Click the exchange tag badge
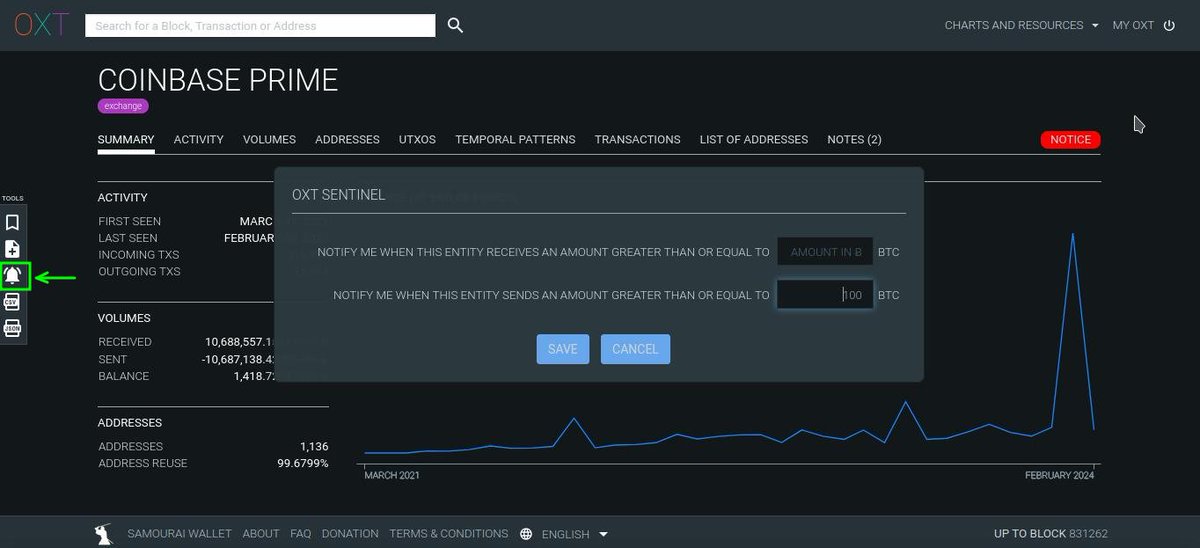 pyautogui.click(x=123, y=106)
